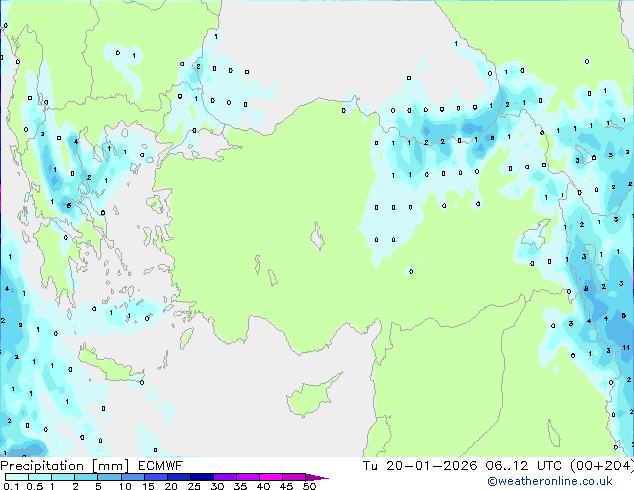Click the 0.1–0.5 mm palest legend swatch

tap(17, 477)
